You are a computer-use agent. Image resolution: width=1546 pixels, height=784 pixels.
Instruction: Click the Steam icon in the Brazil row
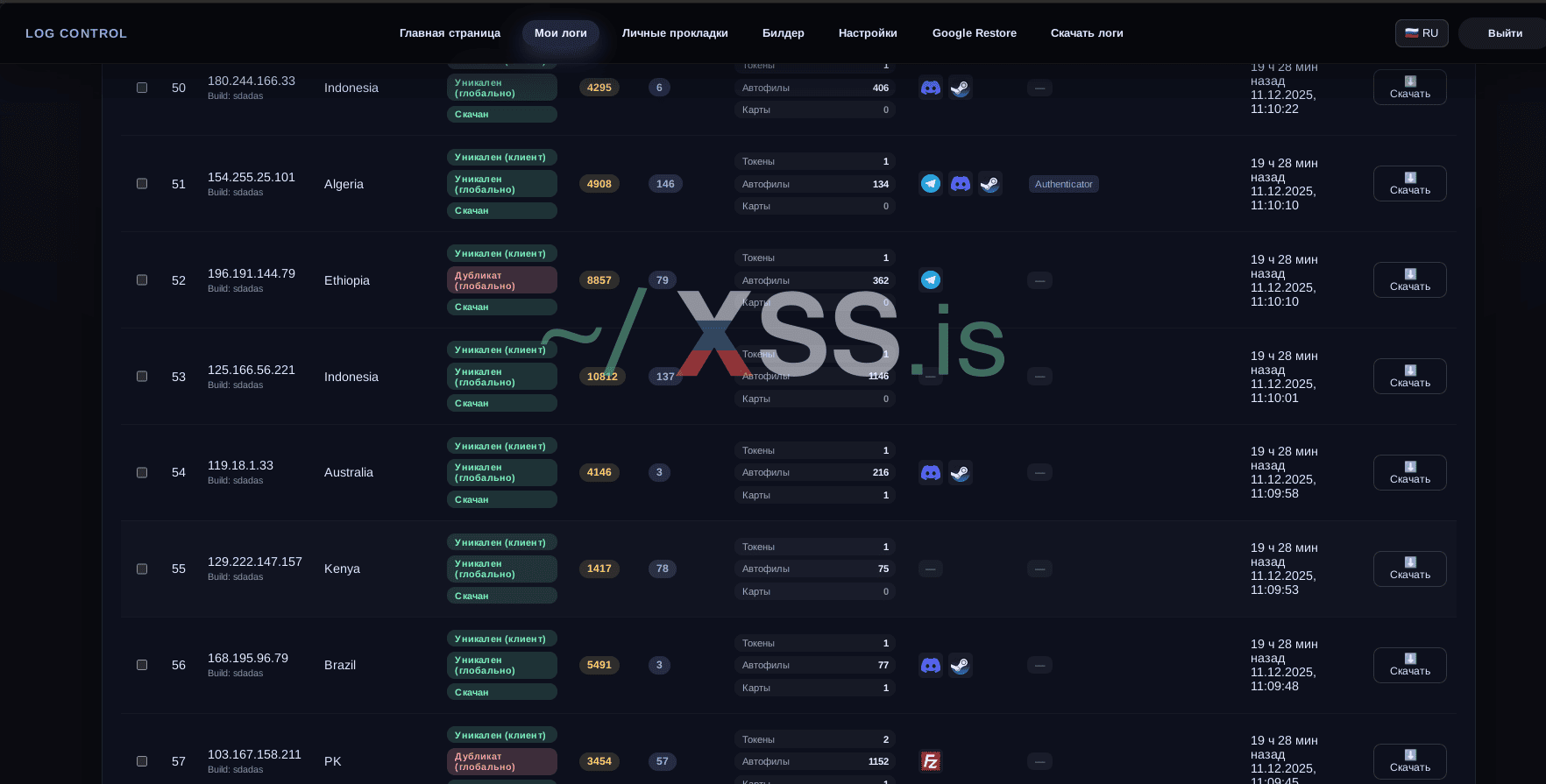coord(961,666)
